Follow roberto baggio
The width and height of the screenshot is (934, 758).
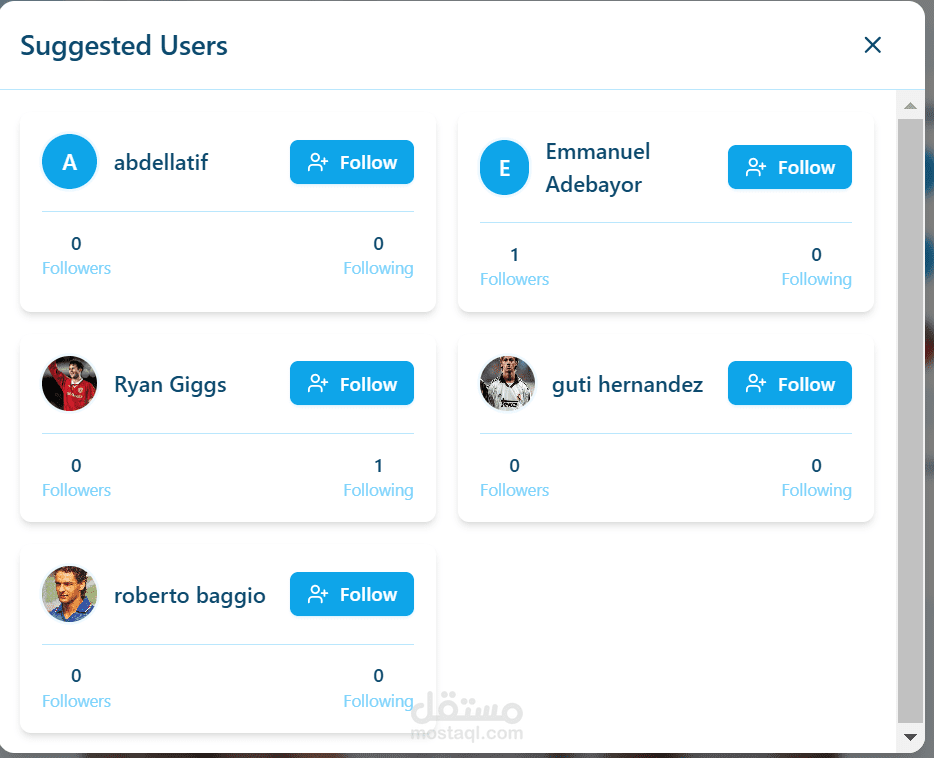click(352, 594)
